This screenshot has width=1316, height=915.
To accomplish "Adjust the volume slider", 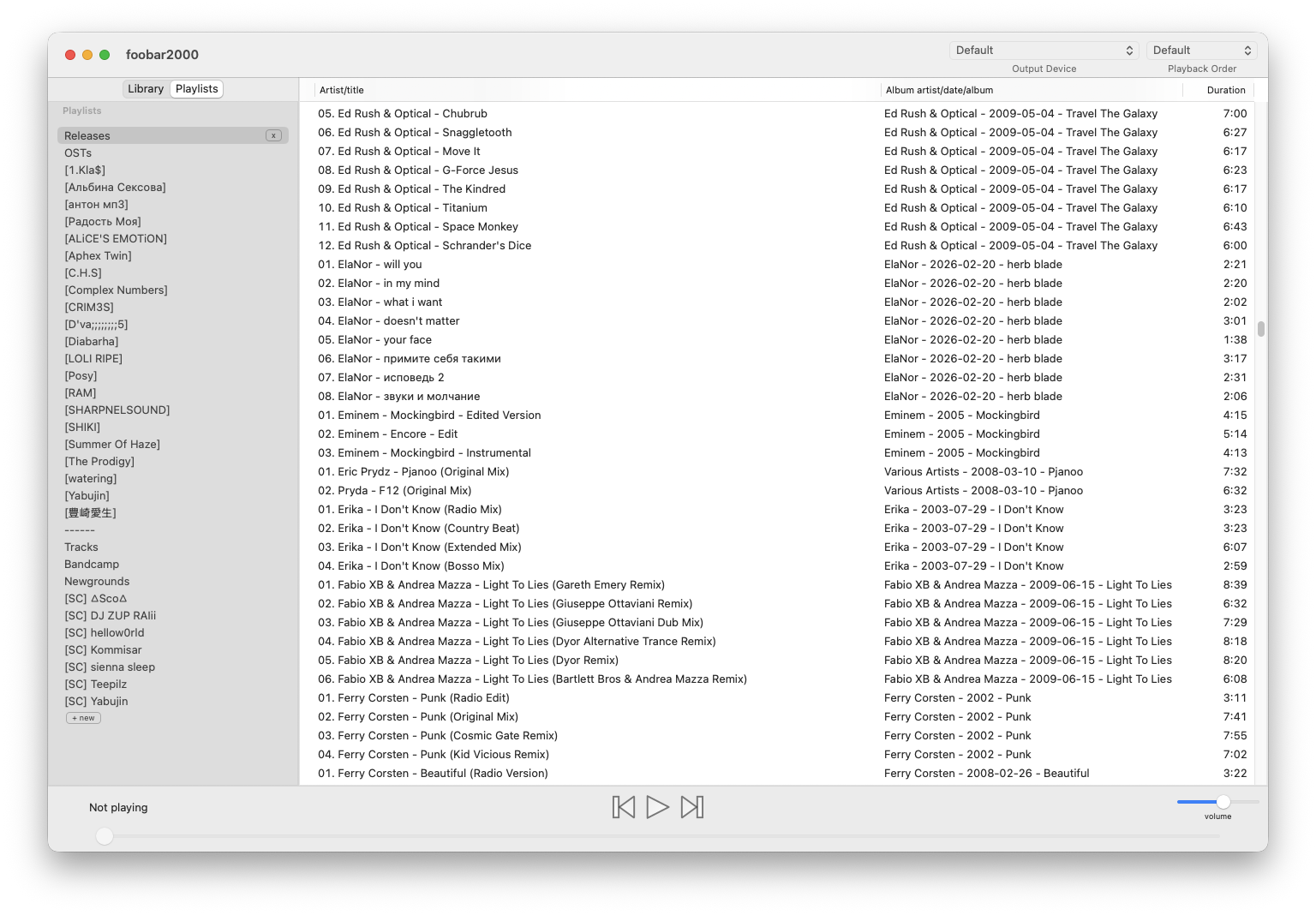I will [1217, 802].
